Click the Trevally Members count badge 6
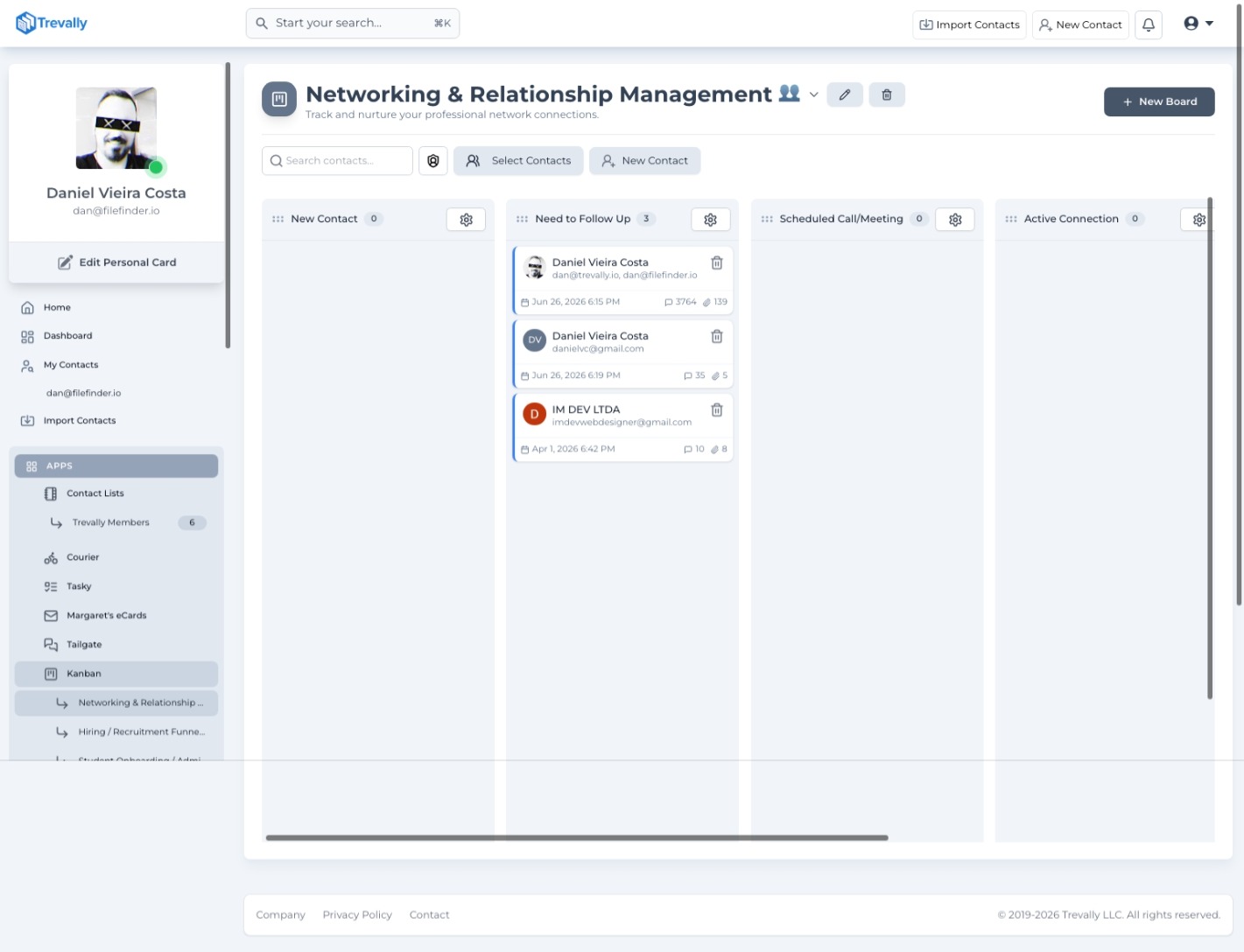Screen dimensions: 1244x952 (192, 523)
